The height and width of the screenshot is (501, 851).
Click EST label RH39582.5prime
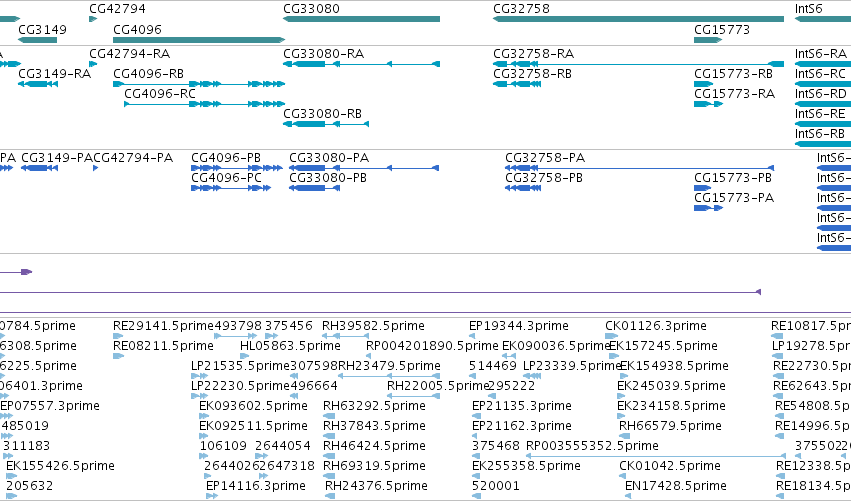(x=373, y=326)
